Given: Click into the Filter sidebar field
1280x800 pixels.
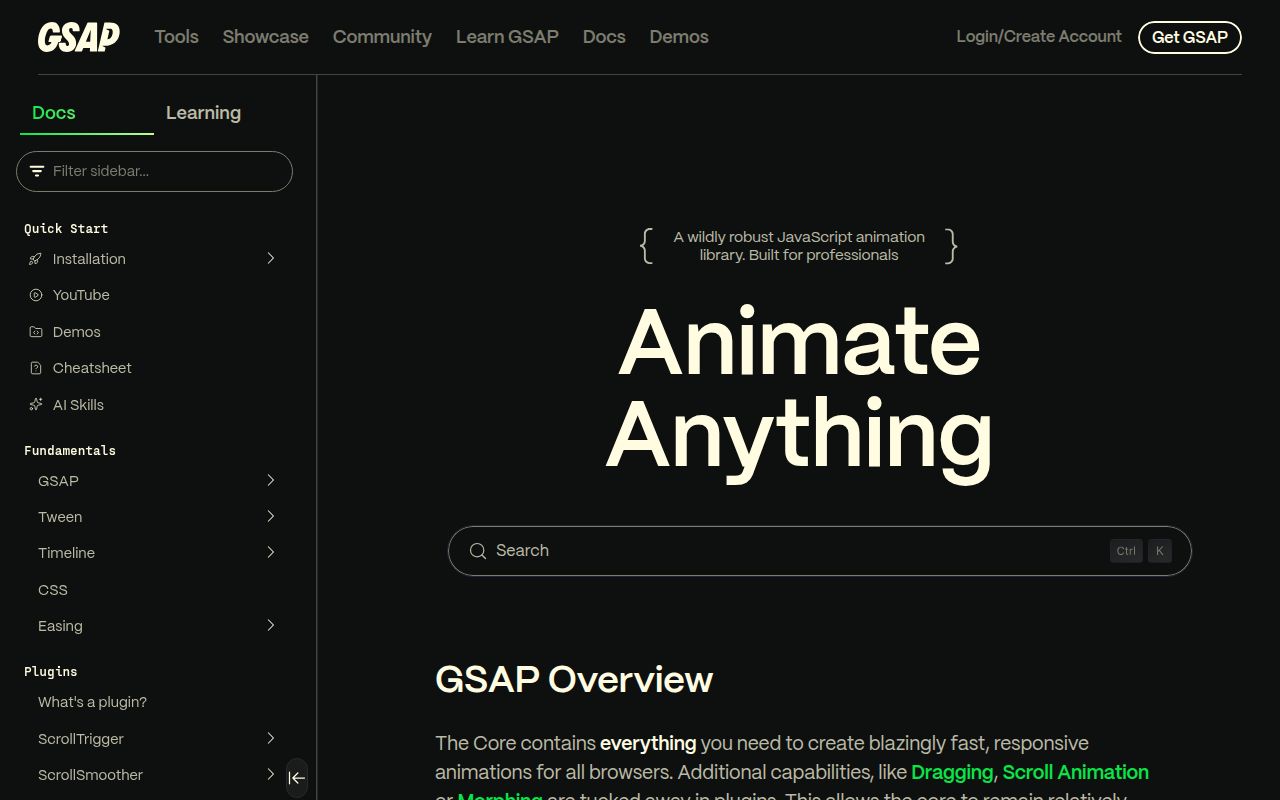Looking at the screenshot, I should click(x=154, y=171).
